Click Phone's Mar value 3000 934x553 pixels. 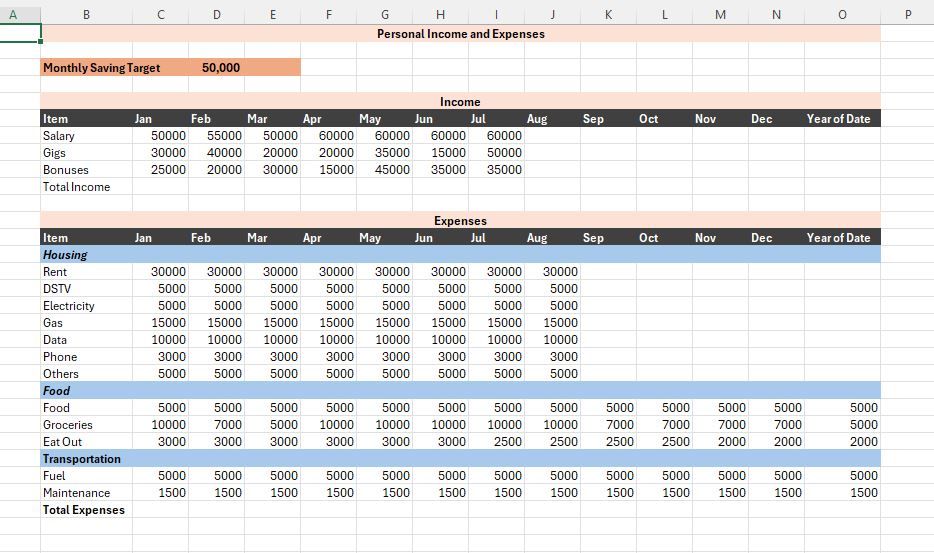(x=284, y=357)
